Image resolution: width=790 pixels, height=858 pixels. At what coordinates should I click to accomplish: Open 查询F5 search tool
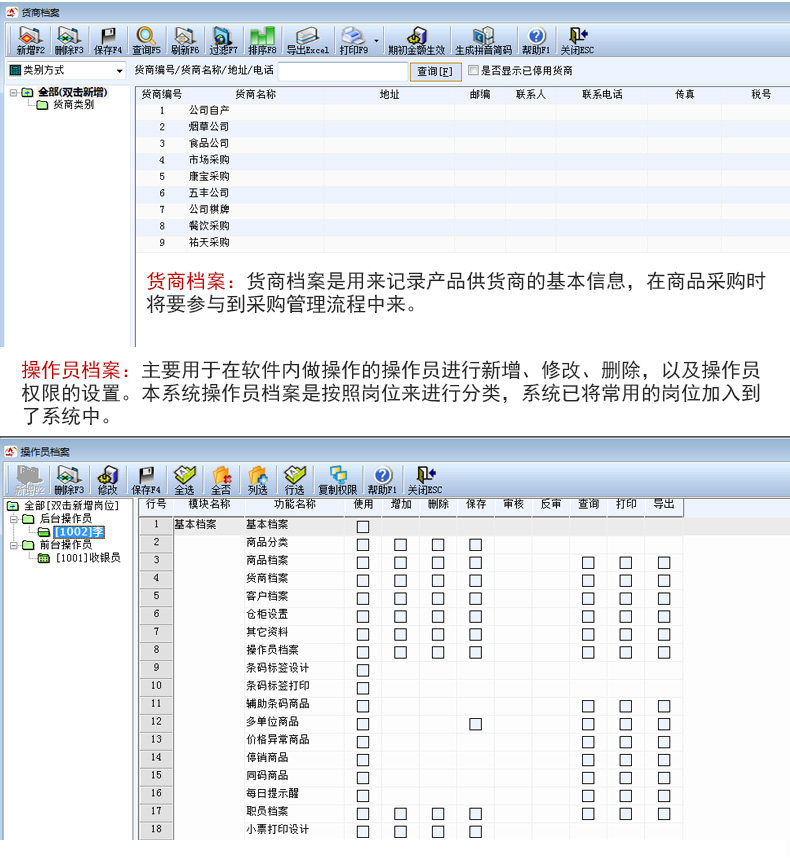[146, 41]
